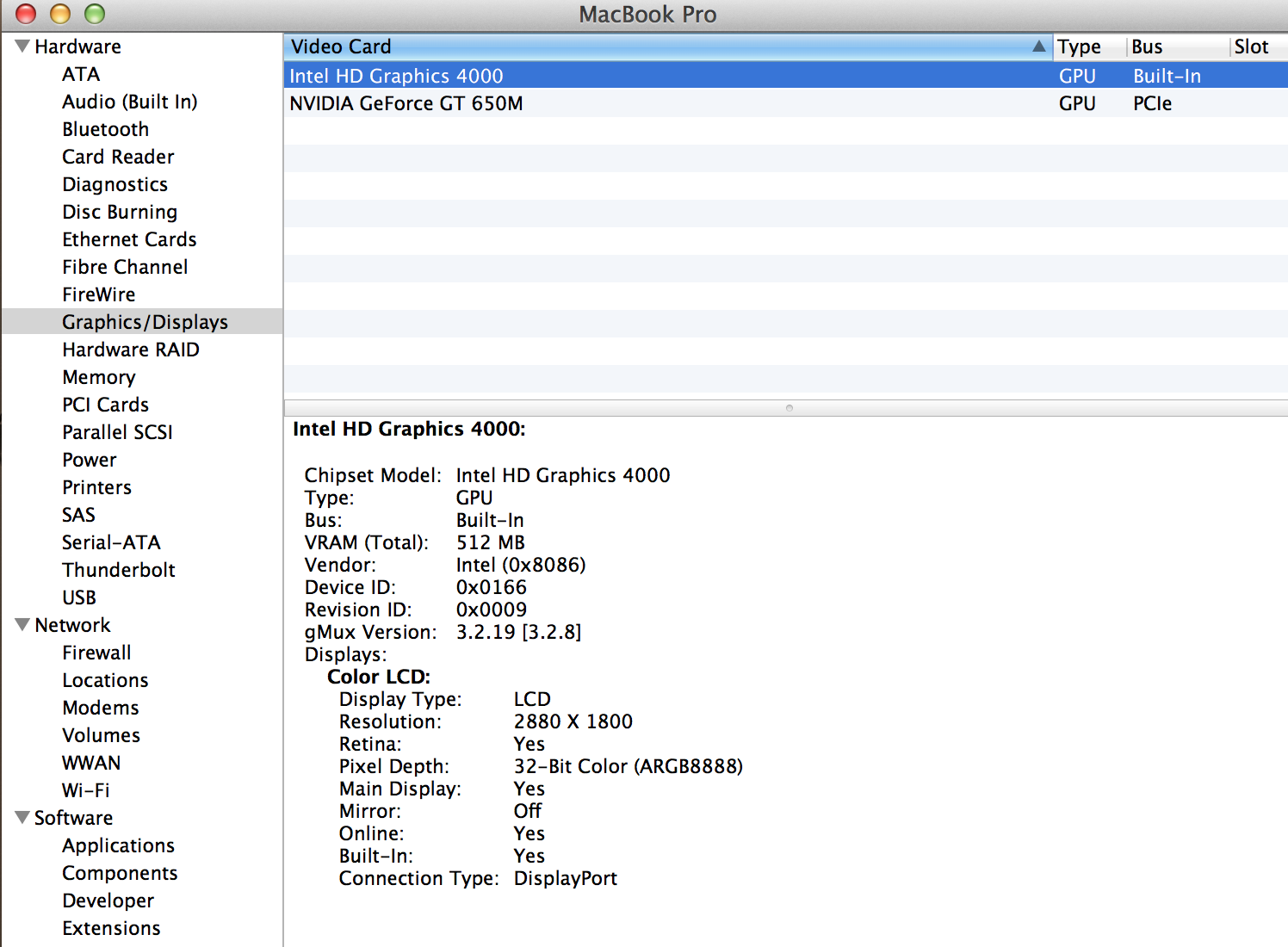Click the VRAM value 512 MB
This screenshot has width=1288, height=947.
[491, 542]
